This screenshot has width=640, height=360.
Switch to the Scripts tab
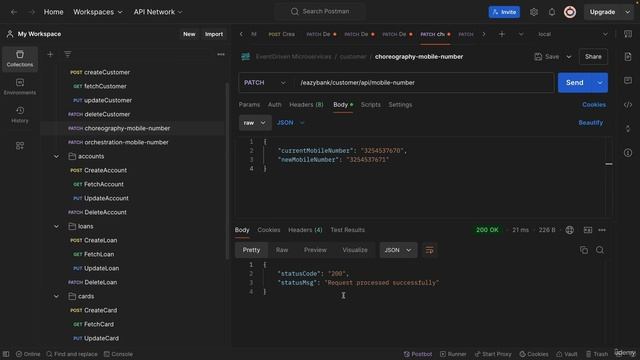[x=371, y=104]
